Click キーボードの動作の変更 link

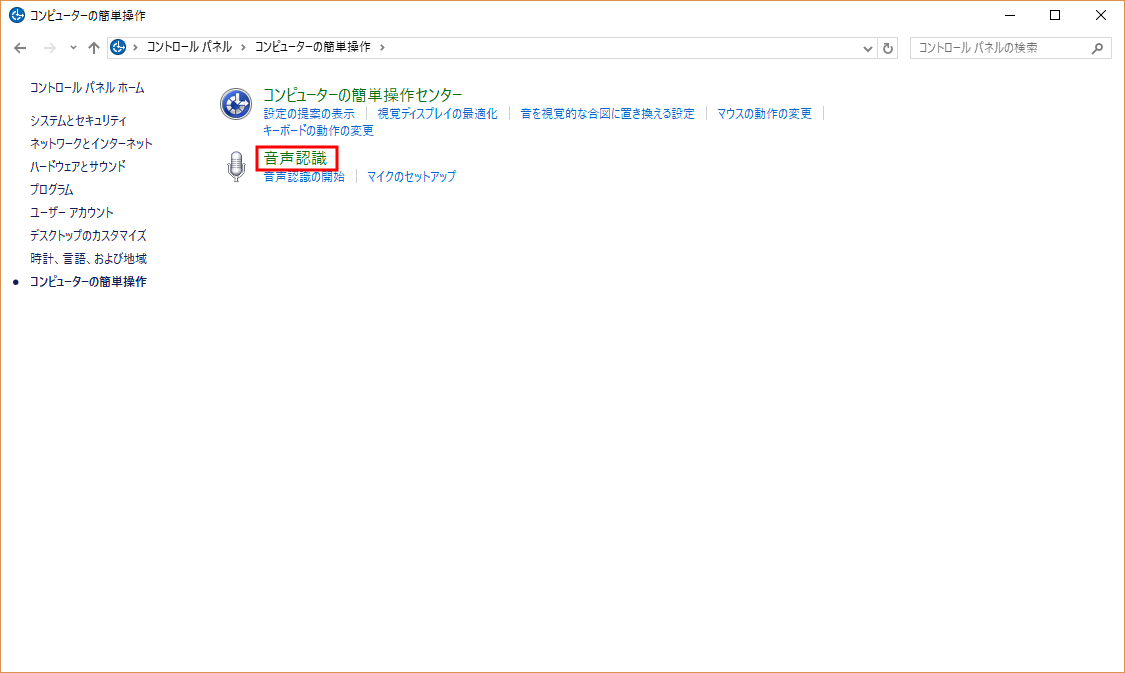[318, 131]
